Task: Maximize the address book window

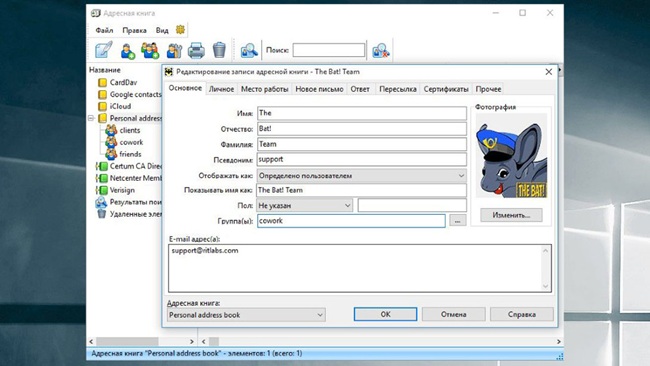Action: (x=523, y=13)
